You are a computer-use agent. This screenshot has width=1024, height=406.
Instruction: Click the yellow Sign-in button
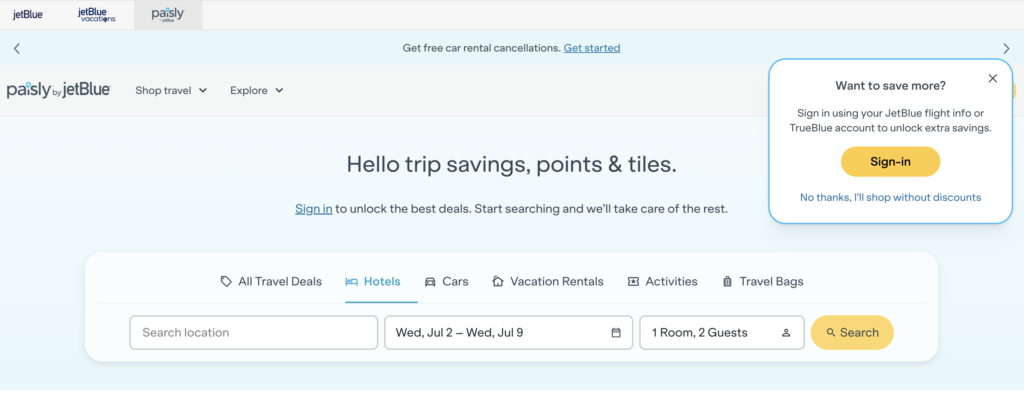tap(890, 162)
